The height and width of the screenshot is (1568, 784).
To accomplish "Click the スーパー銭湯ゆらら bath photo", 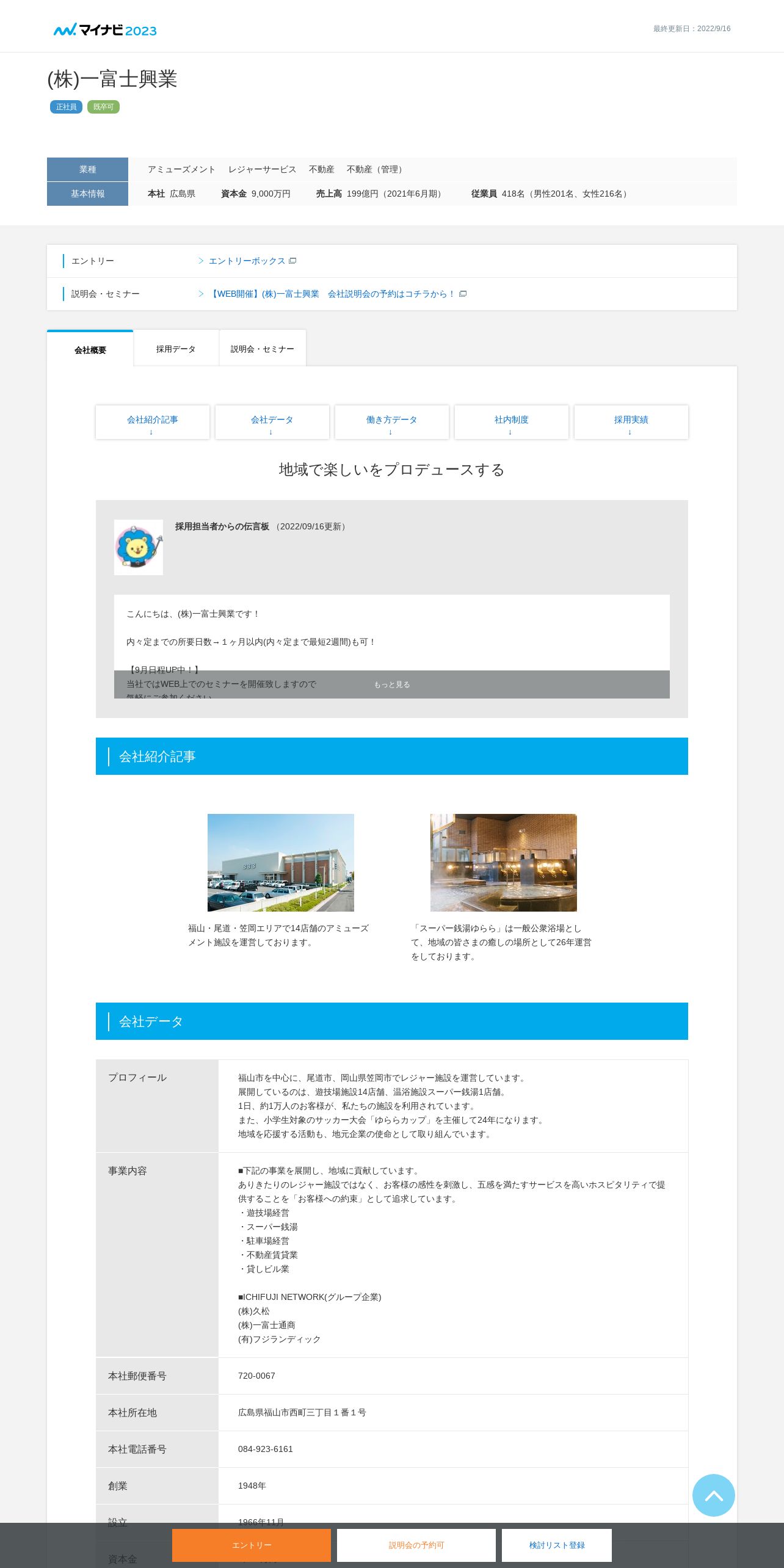I will click(x=504, y=862).
